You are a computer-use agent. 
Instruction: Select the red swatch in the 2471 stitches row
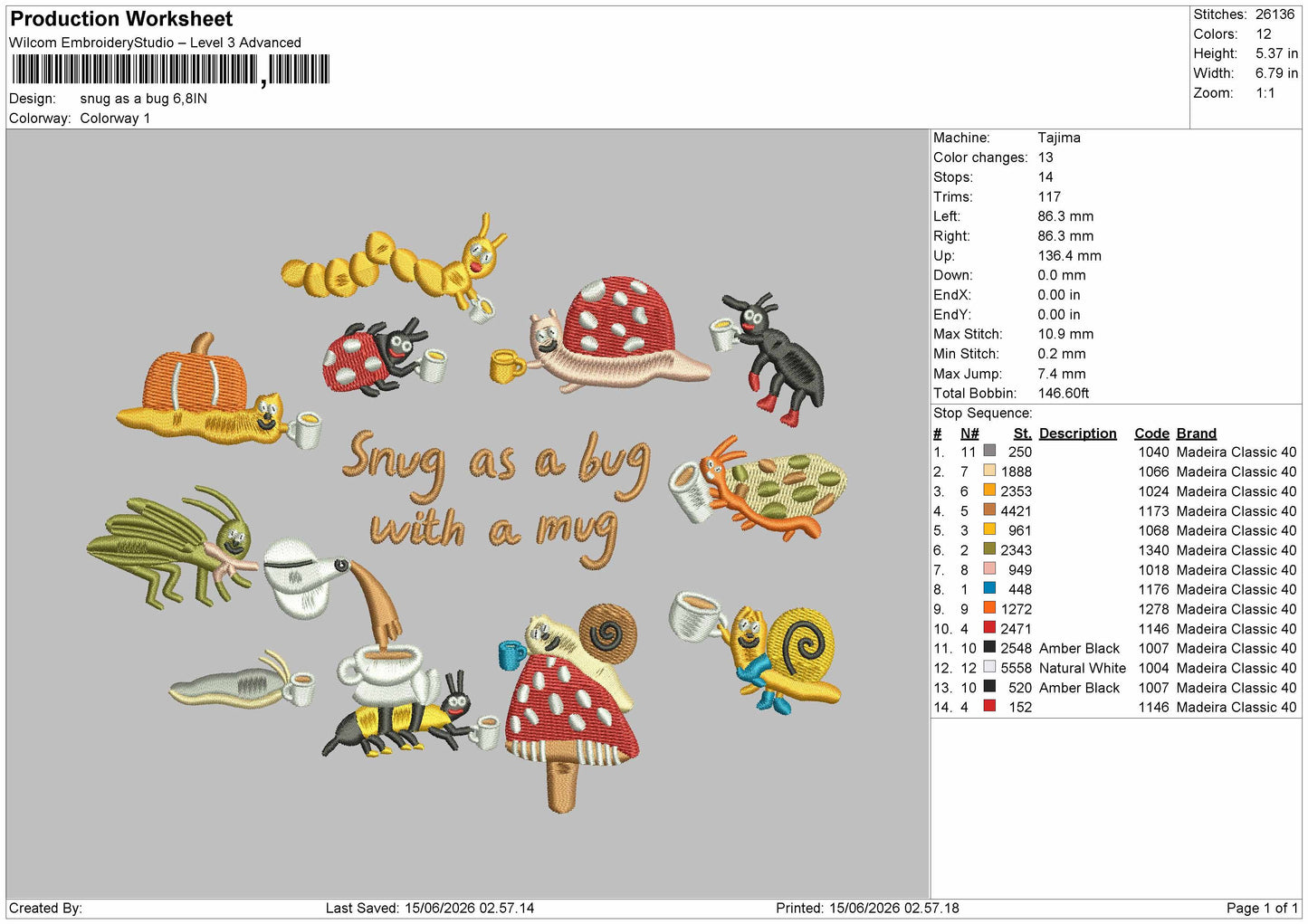[989, 628]
